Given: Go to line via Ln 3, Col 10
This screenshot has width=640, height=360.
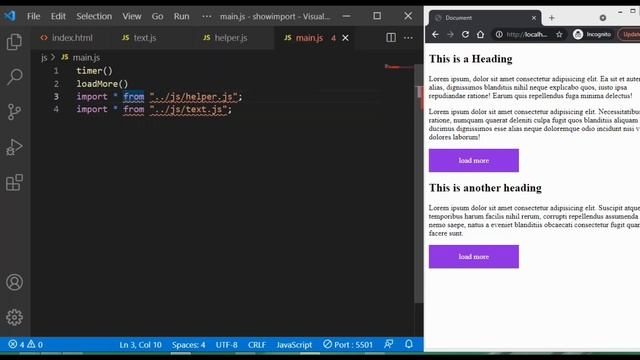Looking at the screenshot, I should pos(140,344).
